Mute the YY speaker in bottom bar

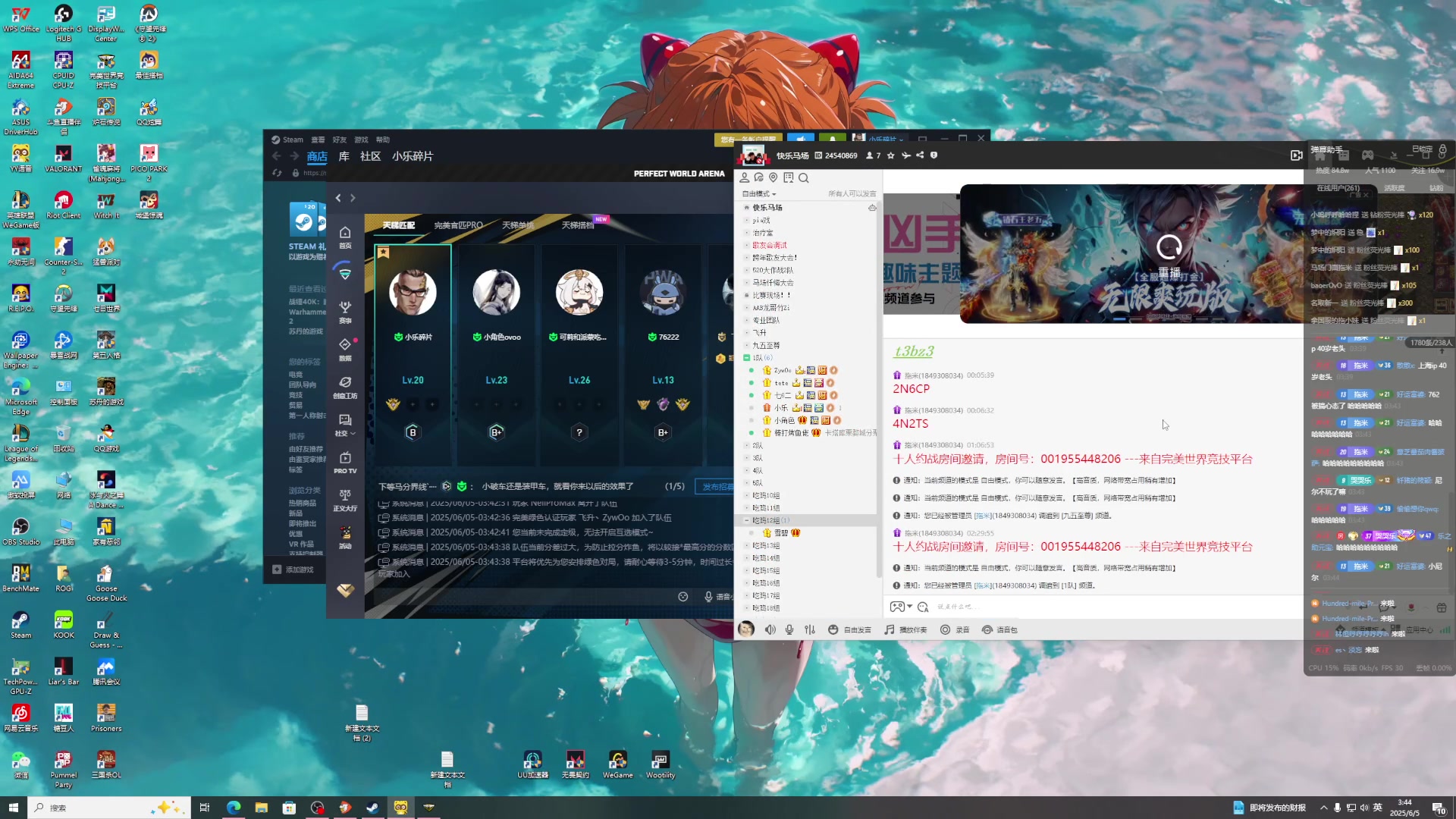coord(770,629)
